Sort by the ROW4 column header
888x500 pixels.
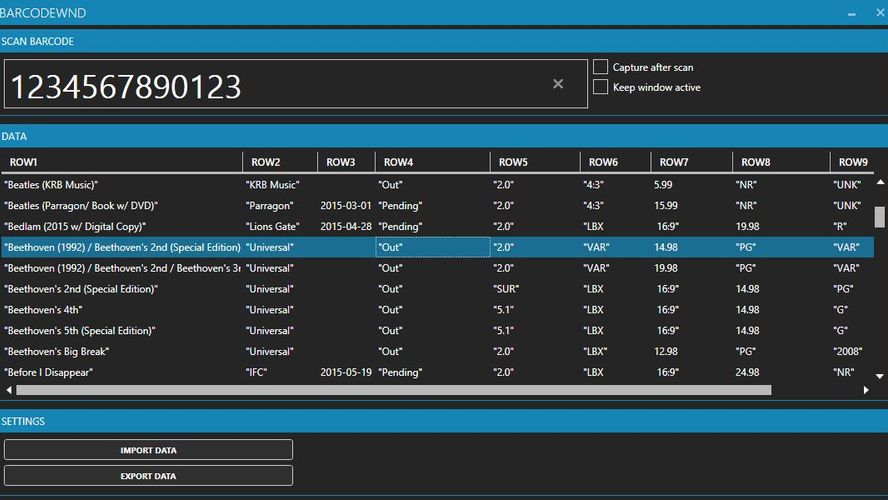tap(398, 162)
